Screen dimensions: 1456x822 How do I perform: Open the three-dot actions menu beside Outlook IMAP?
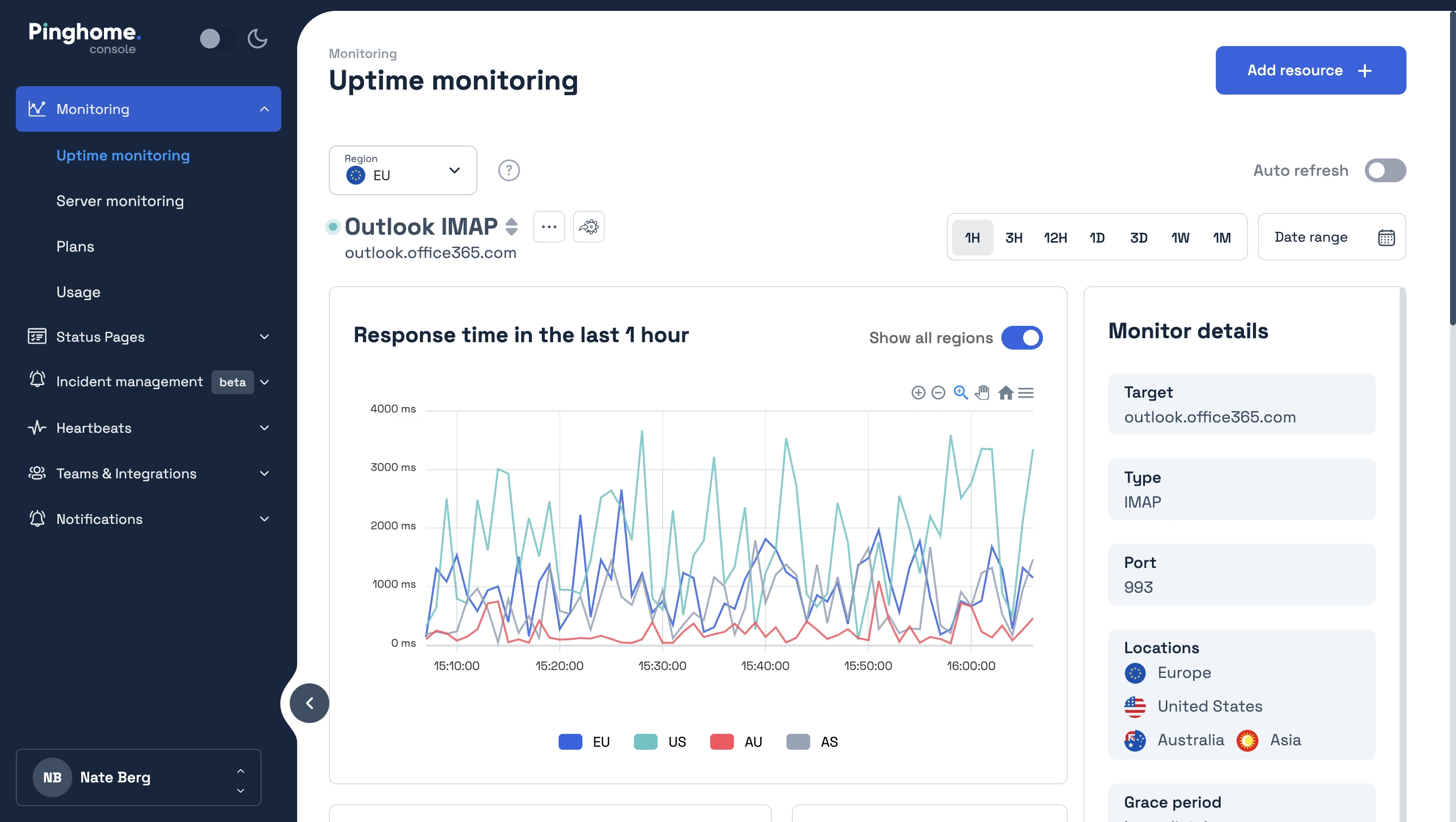(x=549, y=226)
